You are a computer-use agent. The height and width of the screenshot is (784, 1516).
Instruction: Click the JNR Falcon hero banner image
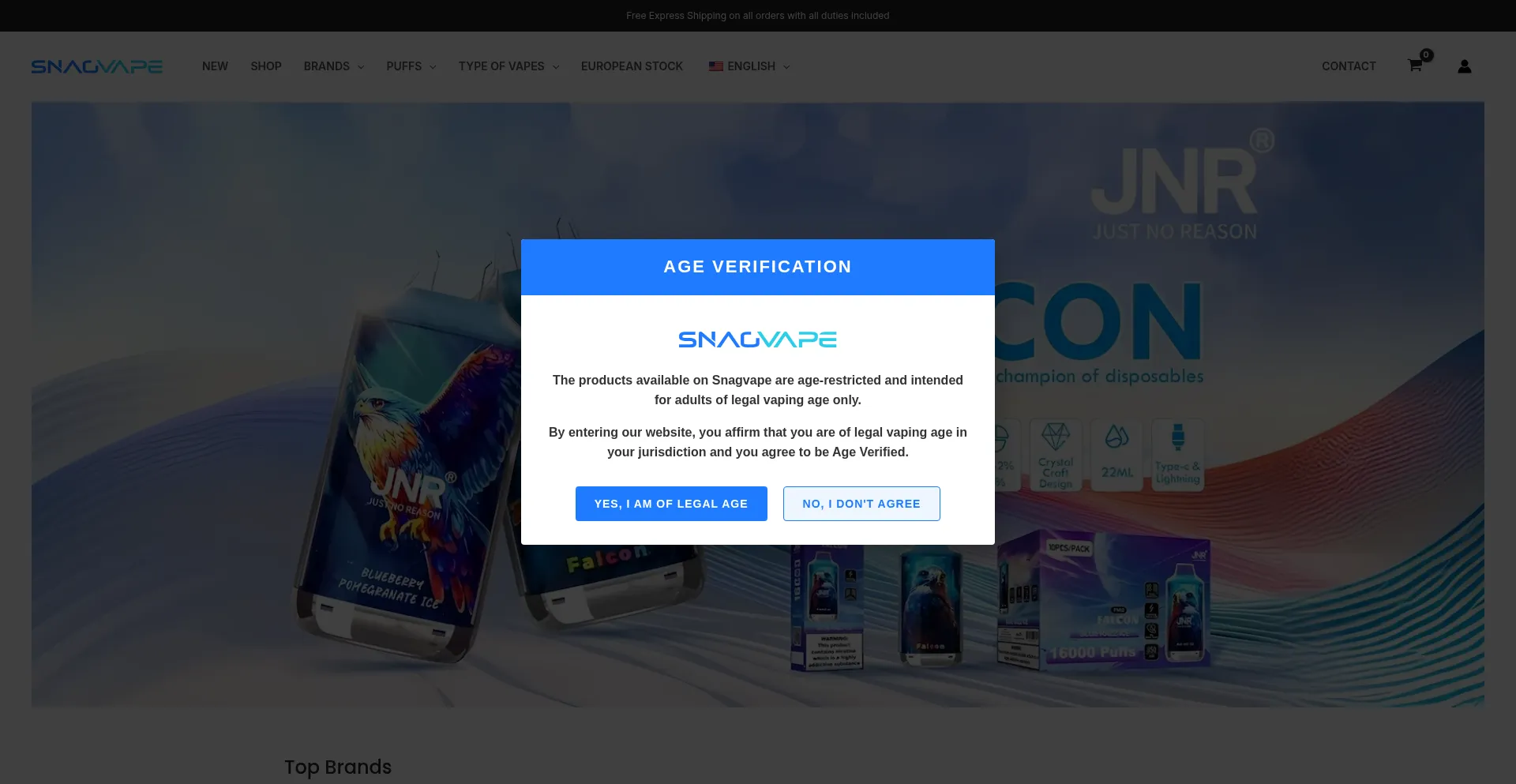758,404
